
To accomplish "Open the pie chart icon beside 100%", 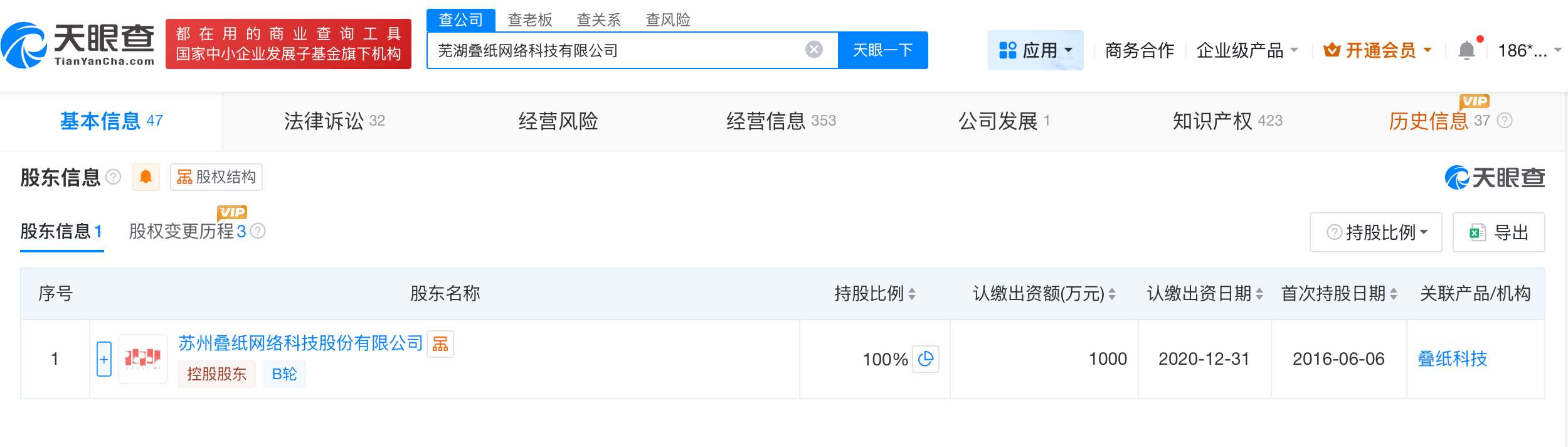I will (x=925, y=359).
